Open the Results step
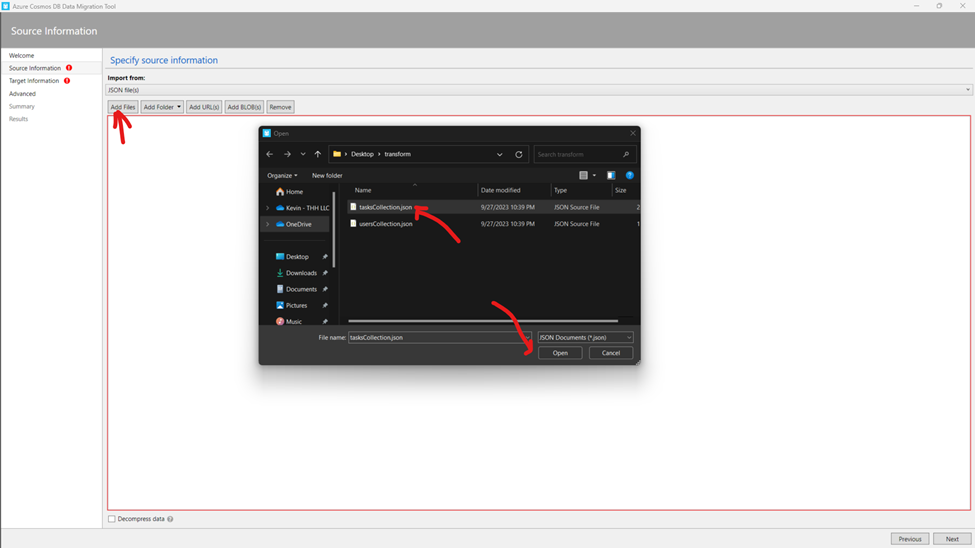 (18, 119)
